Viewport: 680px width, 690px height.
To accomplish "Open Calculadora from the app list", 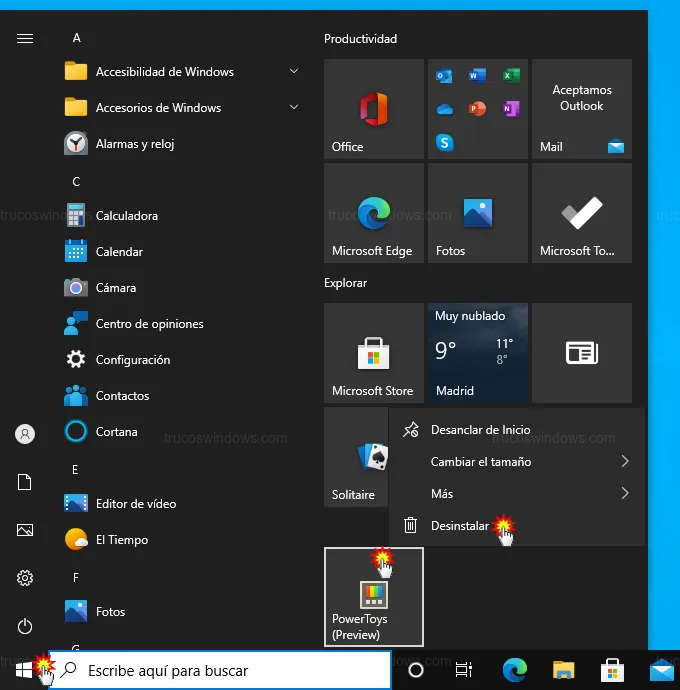I will point(126,216).
